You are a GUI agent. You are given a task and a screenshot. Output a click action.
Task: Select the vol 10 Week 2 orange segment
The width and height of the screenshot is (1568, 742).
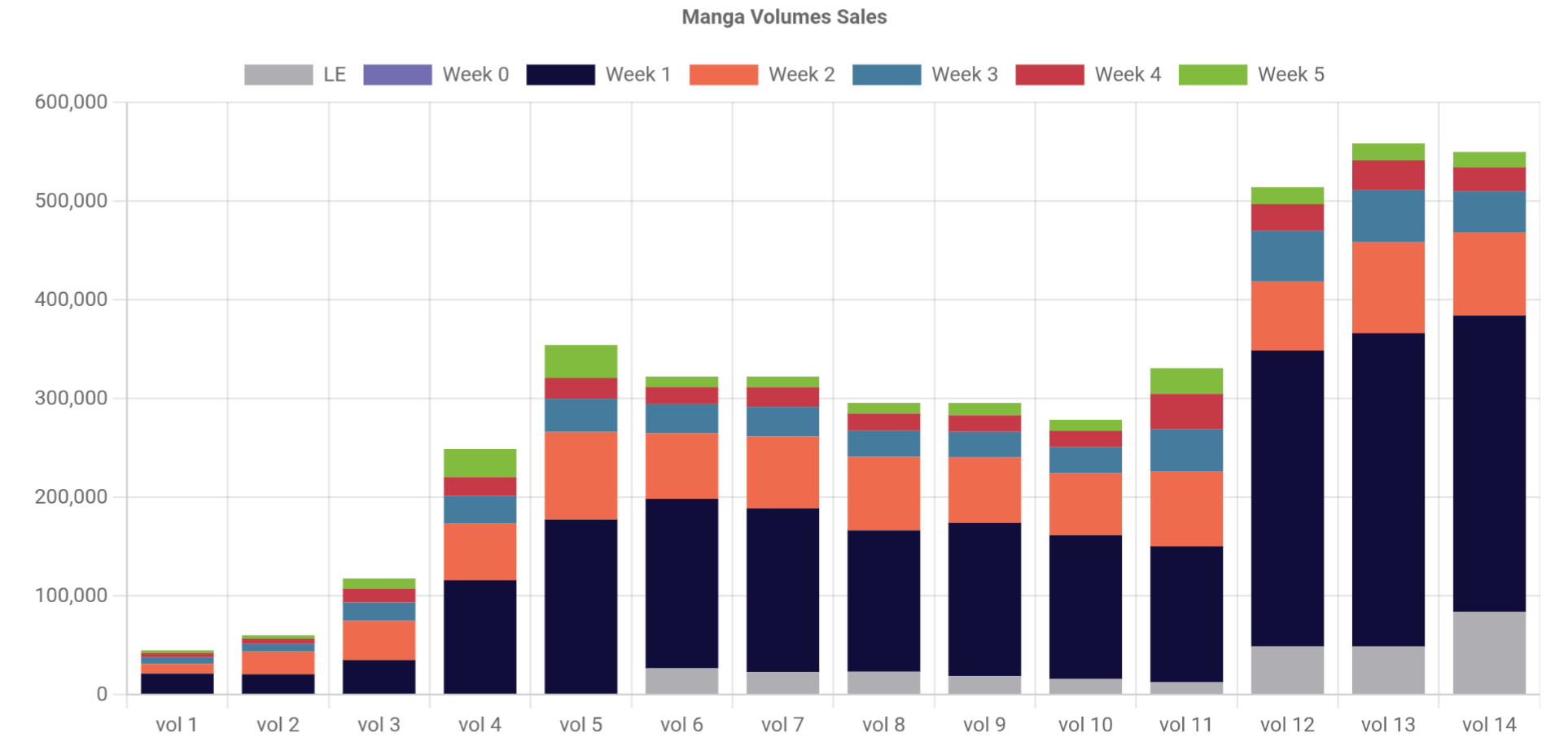point(1086,504)
